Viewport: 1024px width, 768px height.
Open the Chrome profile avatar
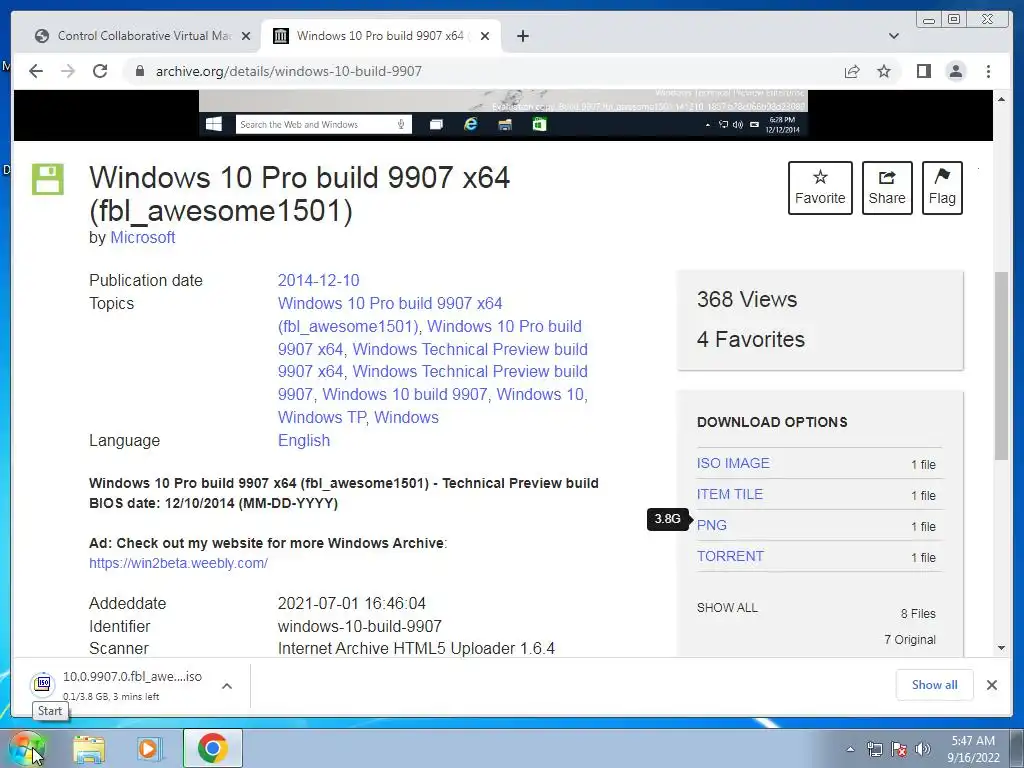pyautogui.click(x=955, y=71)
